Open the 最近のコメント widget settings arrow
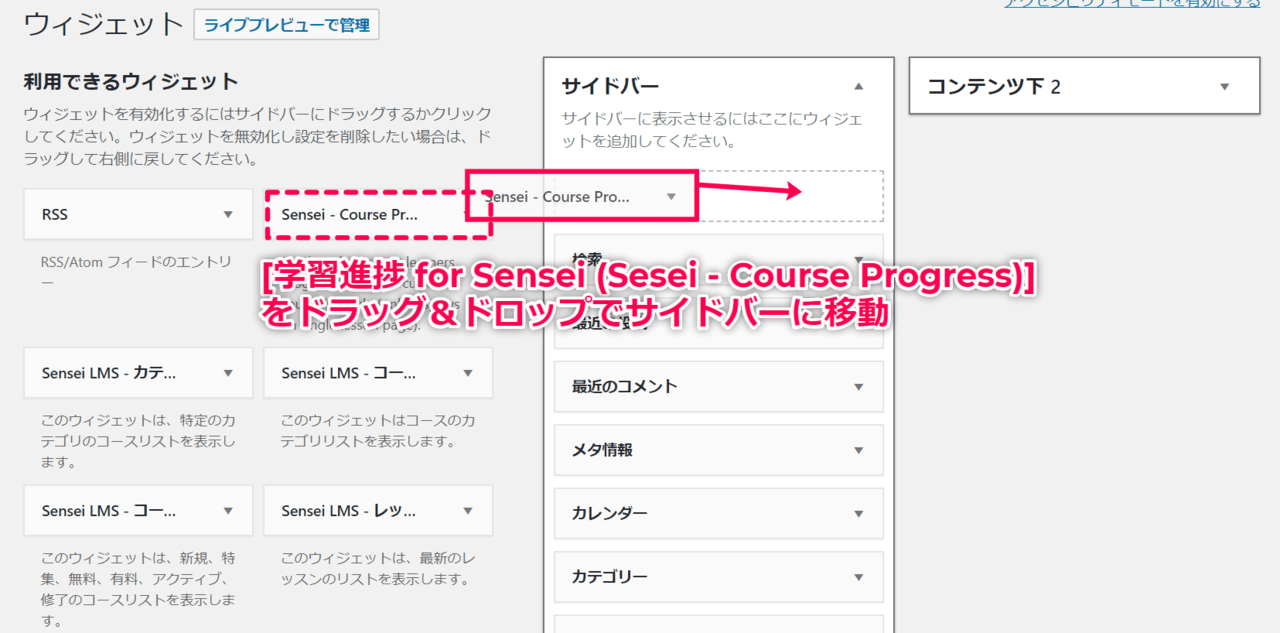1280x633 pixels. click(858, 387)
